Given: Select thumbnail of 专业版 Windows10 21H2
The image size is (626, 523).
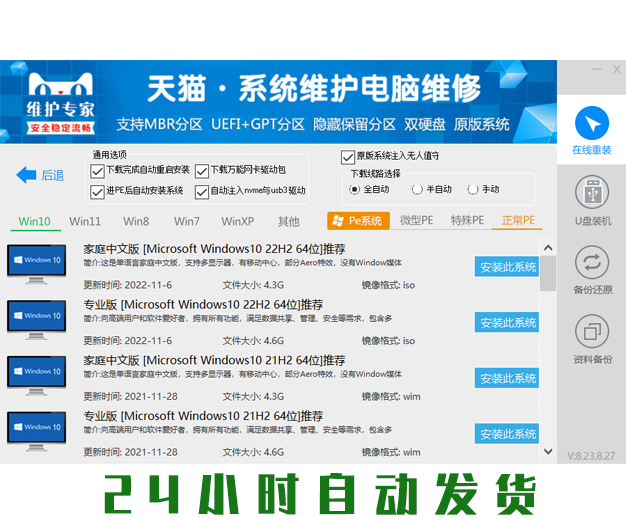Looking at the screenshot, I should 36,431.
